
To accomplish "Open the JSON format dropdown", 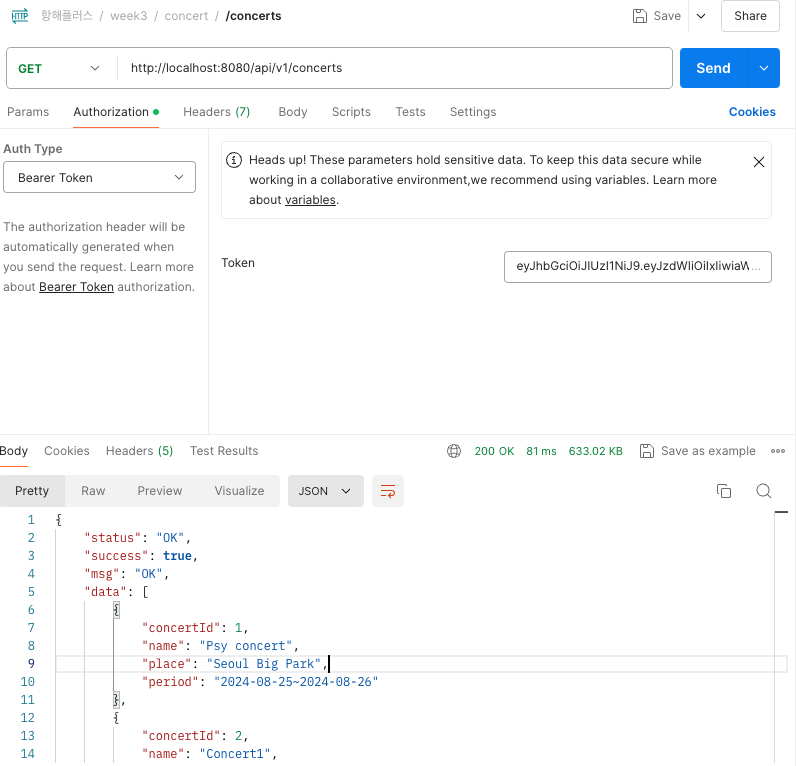I will pos(325,491).
